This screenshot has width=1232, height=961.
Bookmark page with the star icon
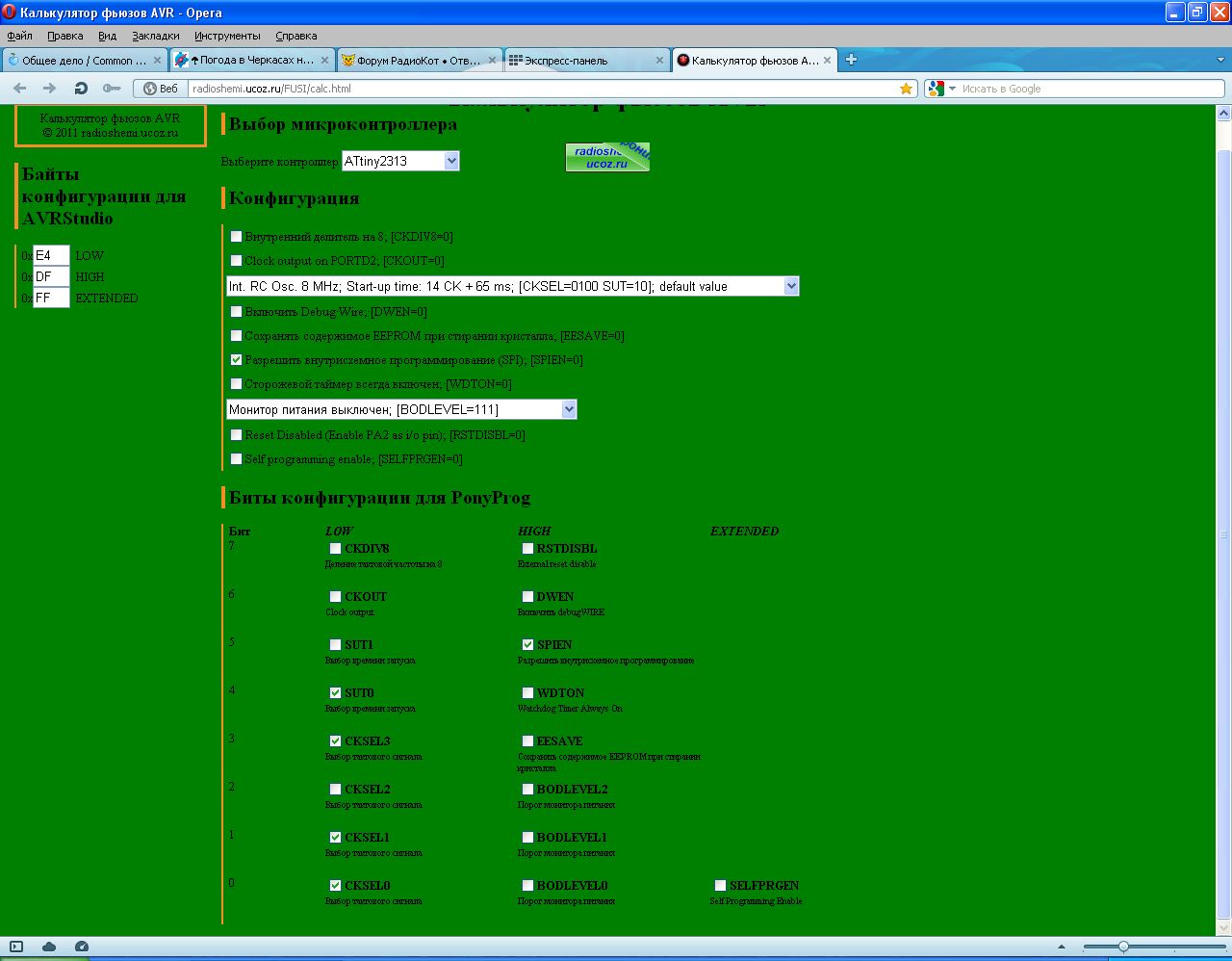[x=906, y=89]
